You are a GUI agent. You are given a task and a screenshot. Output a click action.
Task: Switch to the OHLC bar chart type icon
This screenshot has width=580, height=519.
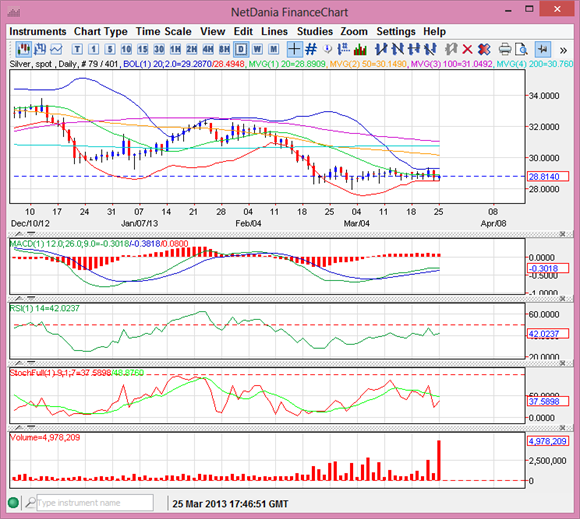[40, 49]
